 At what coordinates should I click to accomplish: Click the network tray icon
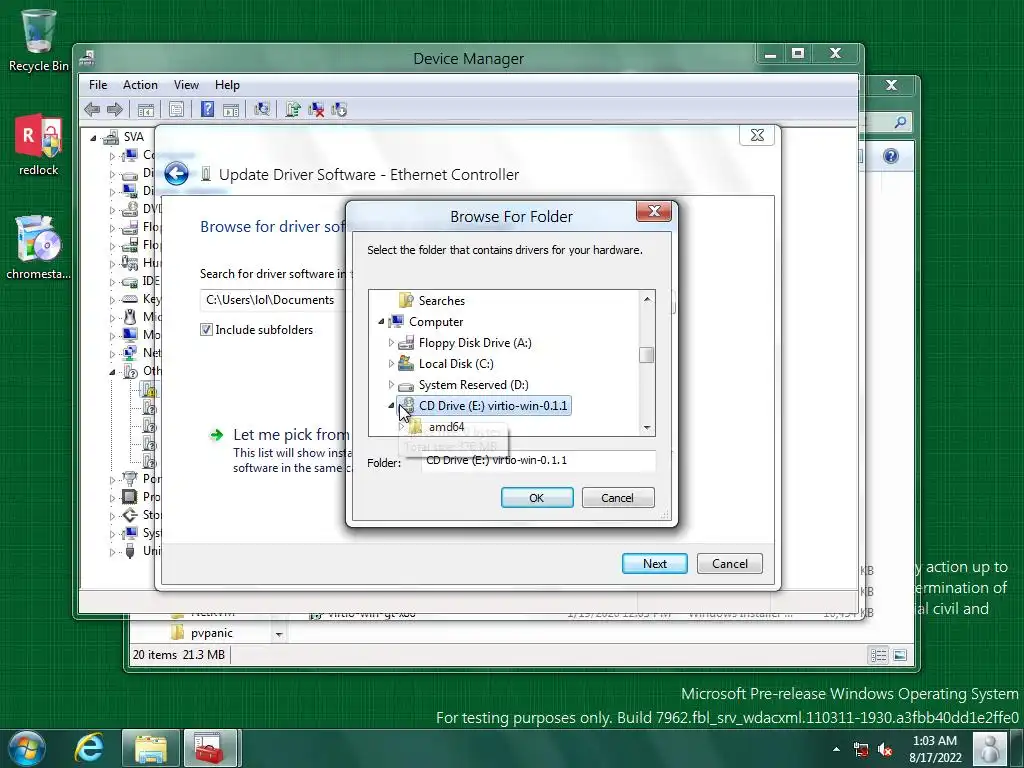pos(861,750)
